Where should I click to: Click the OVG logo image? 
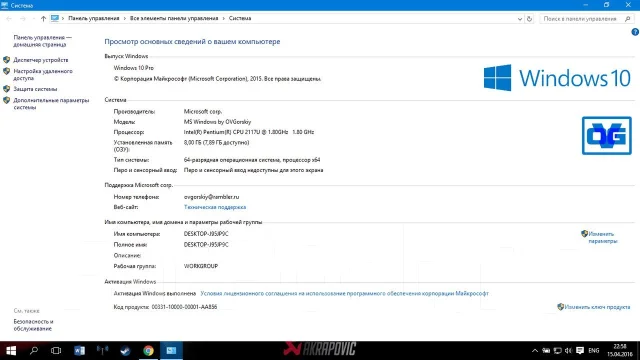607,136
